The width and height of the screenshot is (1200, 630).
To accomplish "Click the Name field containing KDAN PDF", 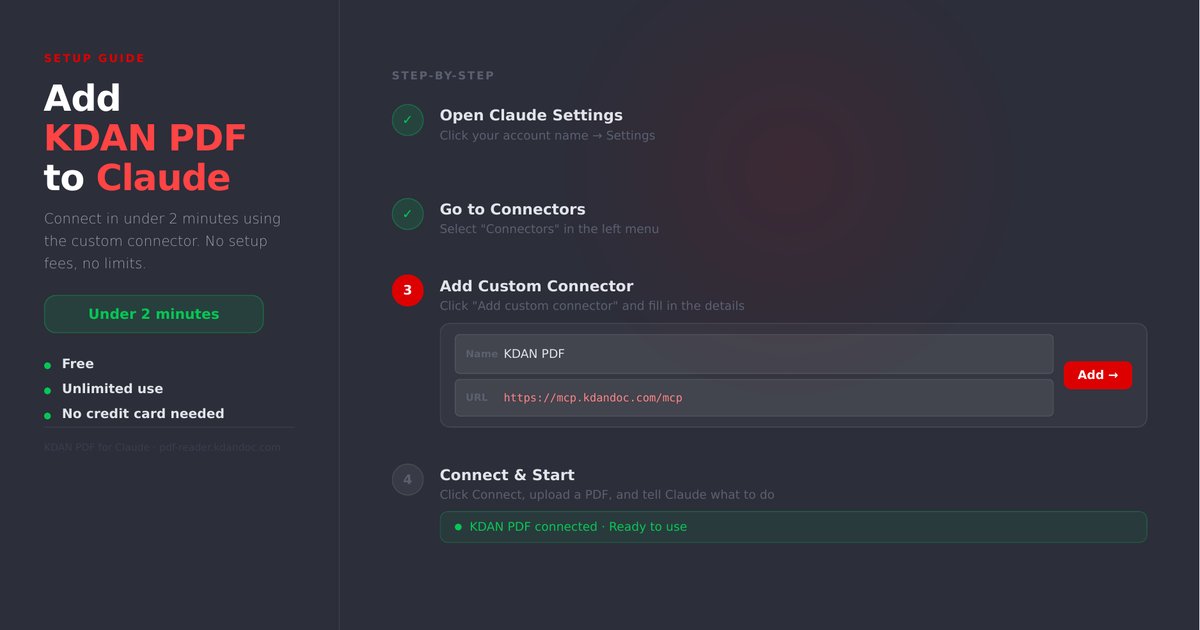I will point(754,354).
